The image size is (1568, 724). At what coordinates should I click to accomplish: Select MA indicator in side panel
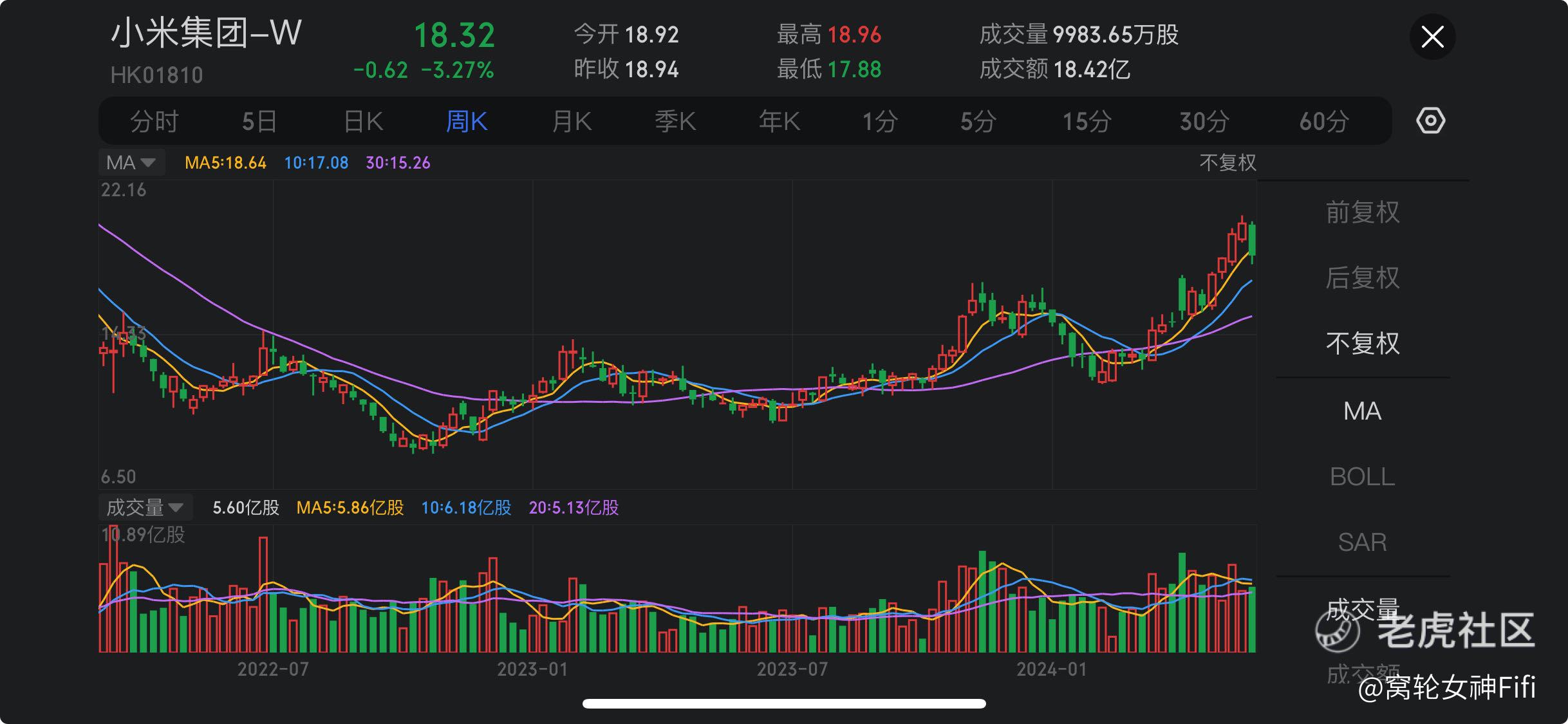point(1362,411)
